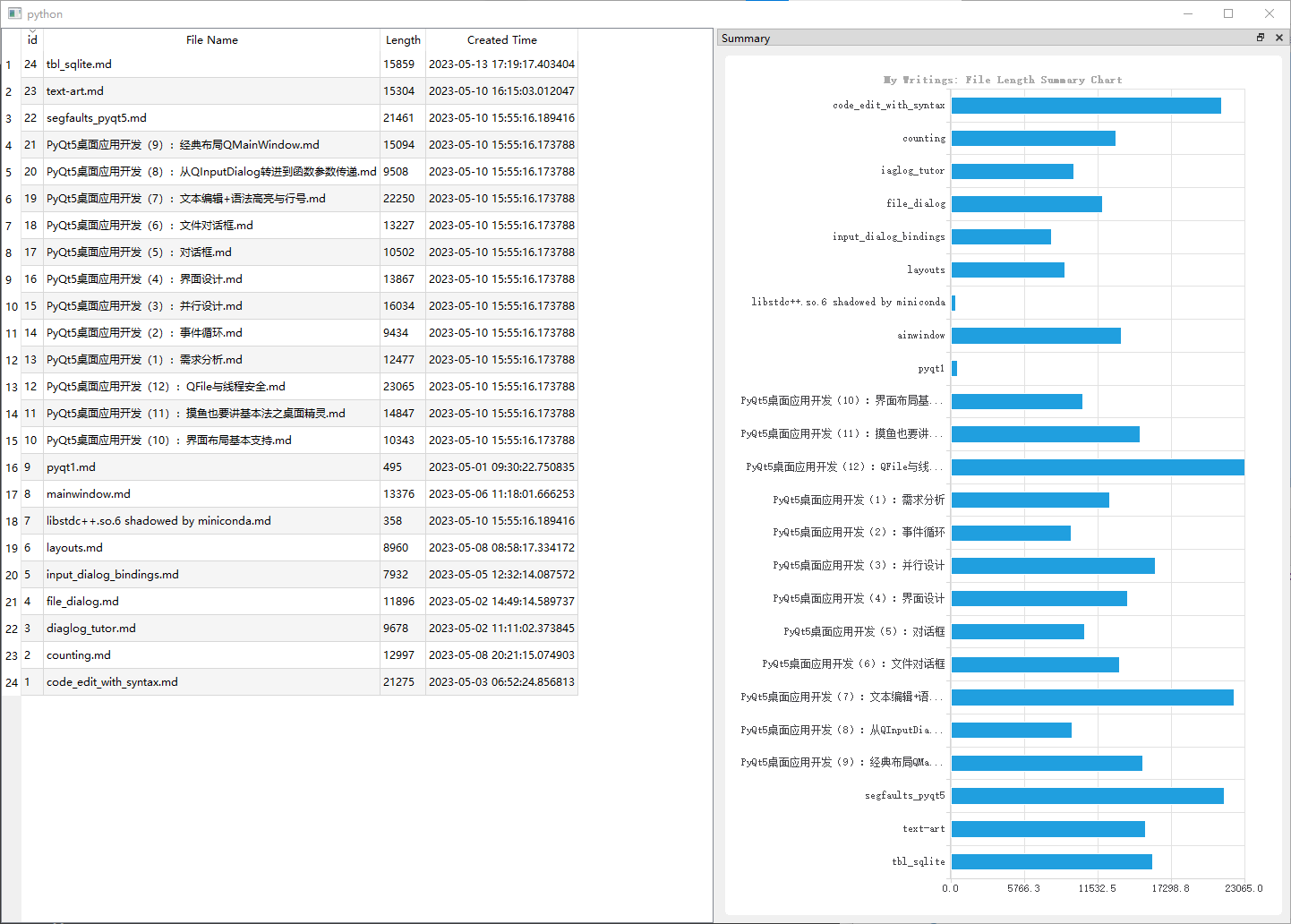Screen dimensions: 1291x924
Task: Select the PyQt5桌面应用开发（5）：对话框.md cell
Action: [212, 252]
